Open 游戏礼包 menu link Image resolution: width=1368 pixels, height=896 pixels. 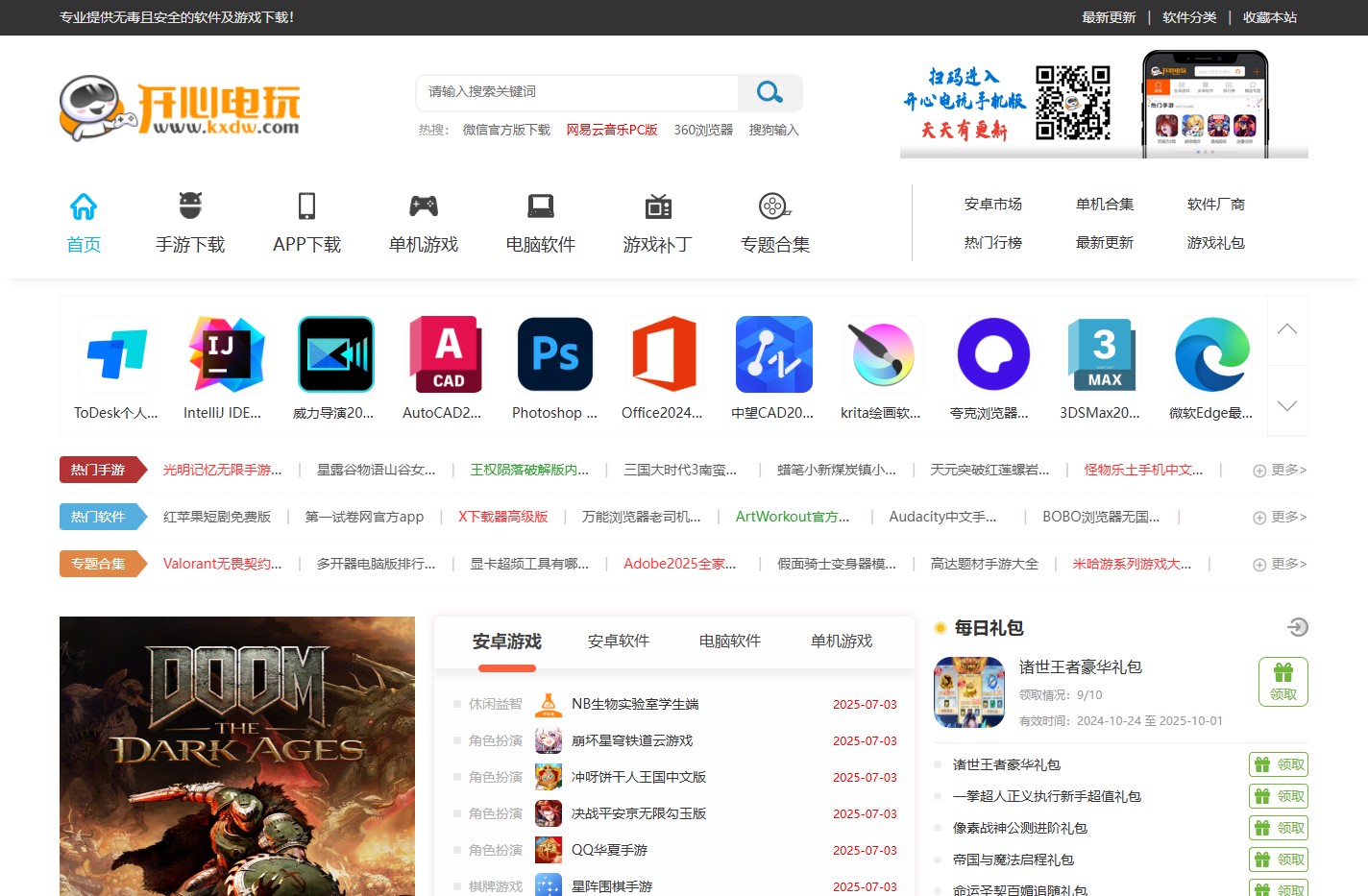pos(1216,243)
